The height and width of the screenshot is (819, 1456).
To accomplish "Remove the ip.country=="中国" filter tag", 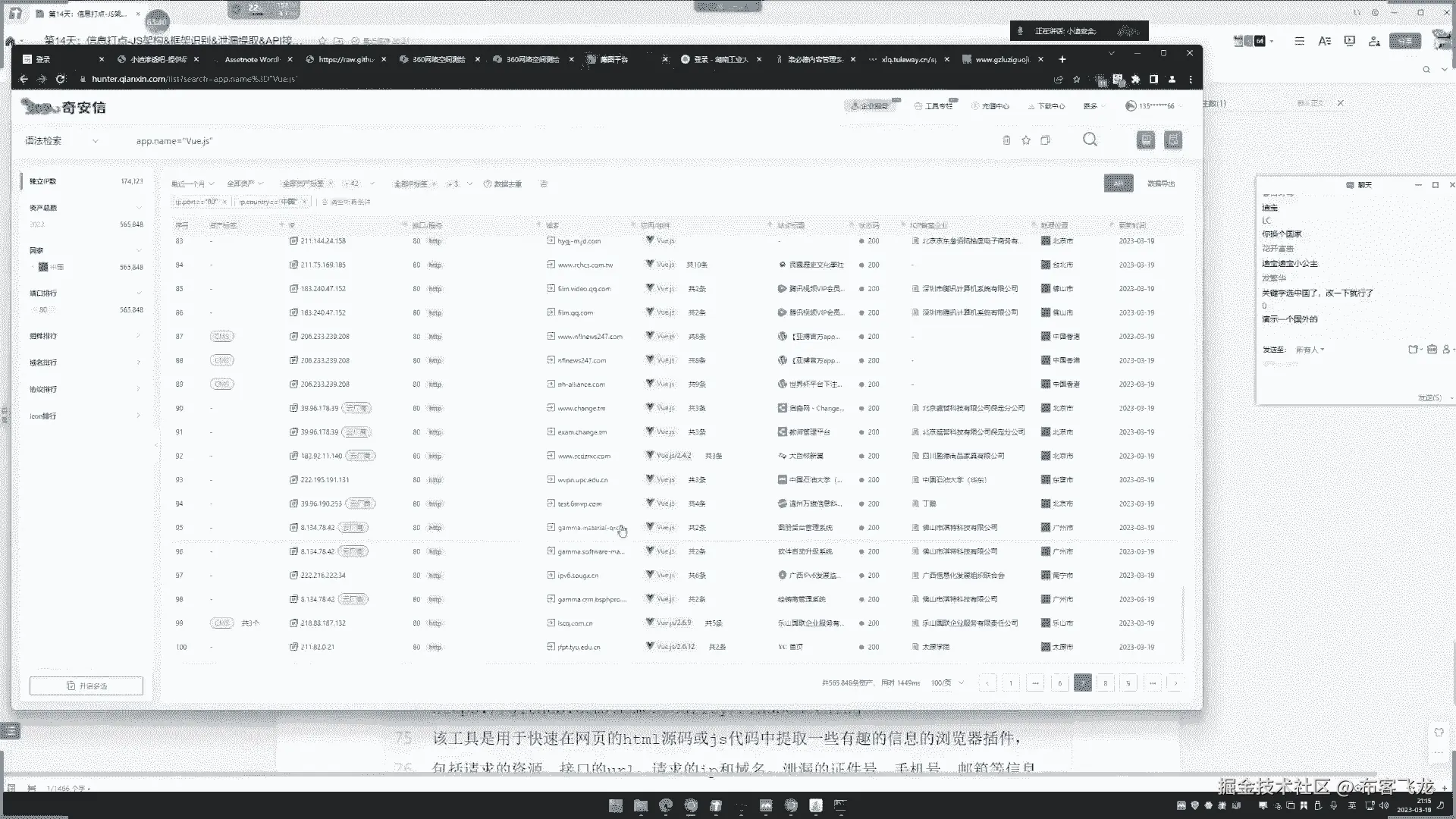I will point(304,202).
